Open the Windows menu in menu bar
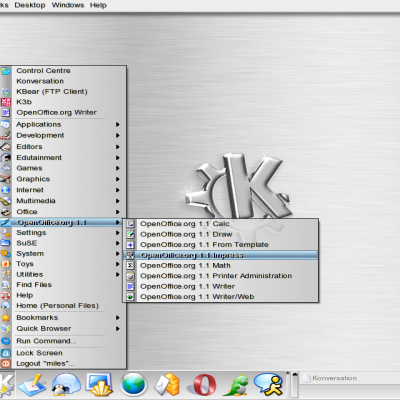The width and height of the screenshot is (400, 400). click(x=68, y=5)
